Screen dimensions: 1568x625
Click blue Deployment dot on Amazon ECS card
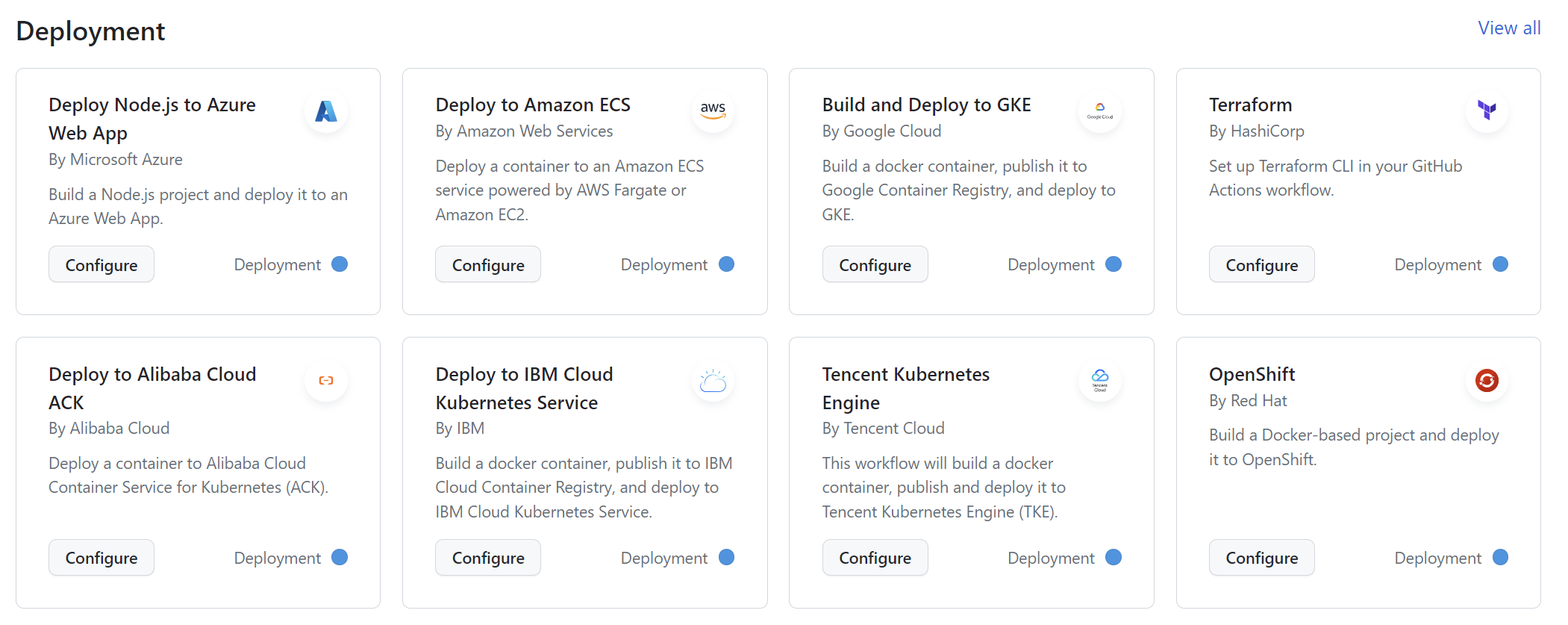(726, 264)
